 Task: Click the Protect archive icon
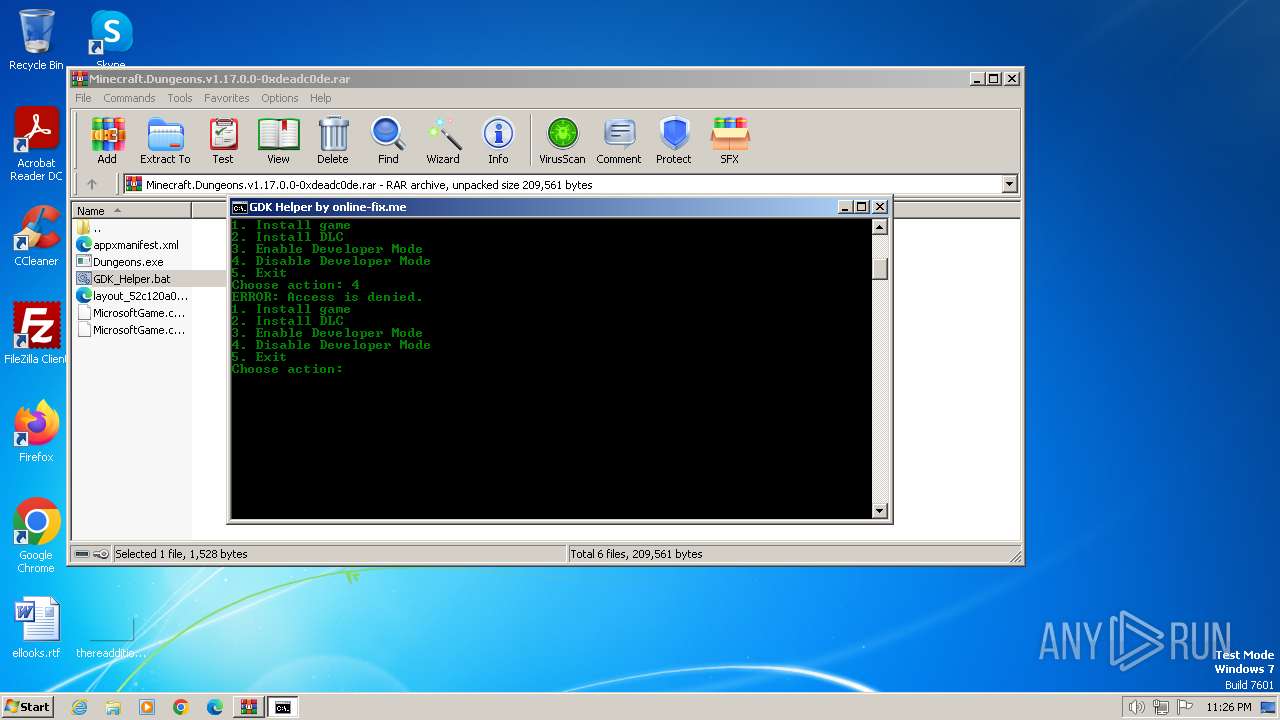pos(674,140)
